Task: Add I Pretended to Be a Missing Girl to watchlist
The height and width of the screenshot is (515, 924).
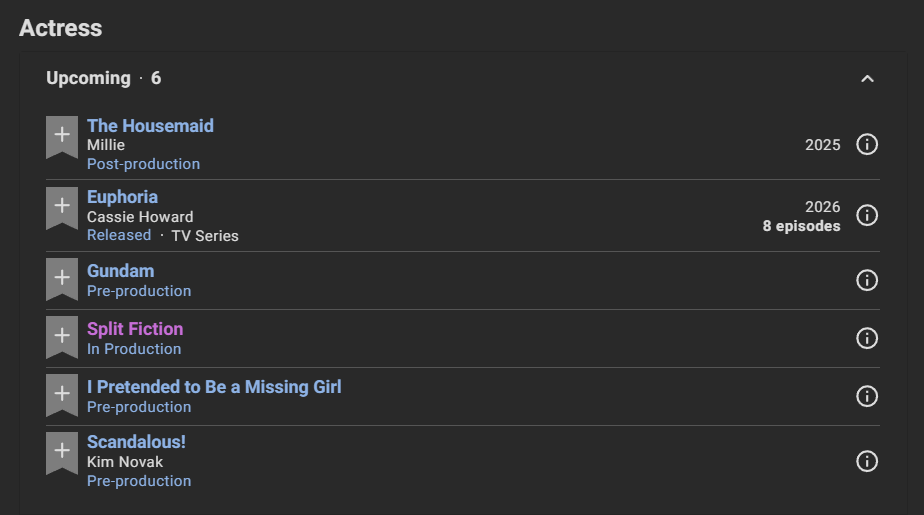Action: (62, 395)
